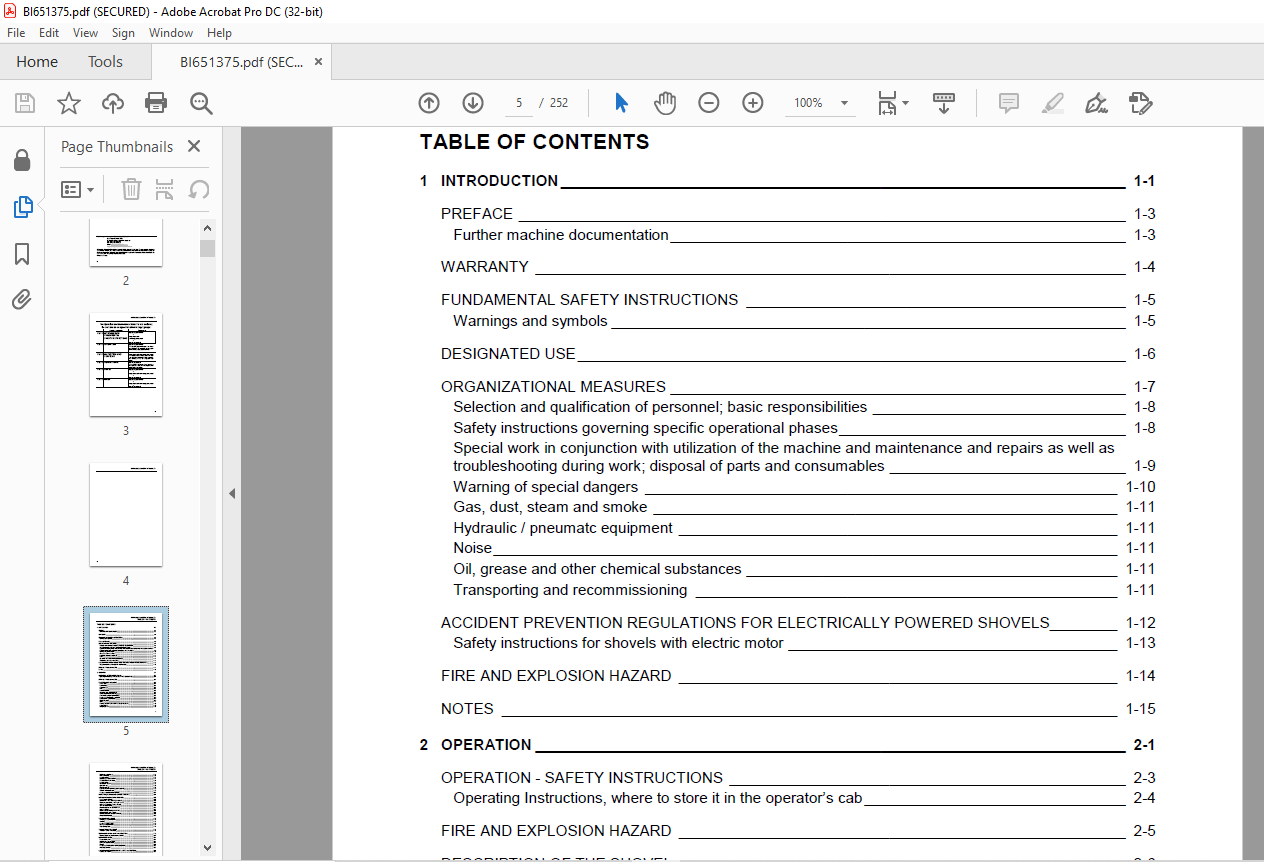Click the read mode scrolling icon

(944, 103)
